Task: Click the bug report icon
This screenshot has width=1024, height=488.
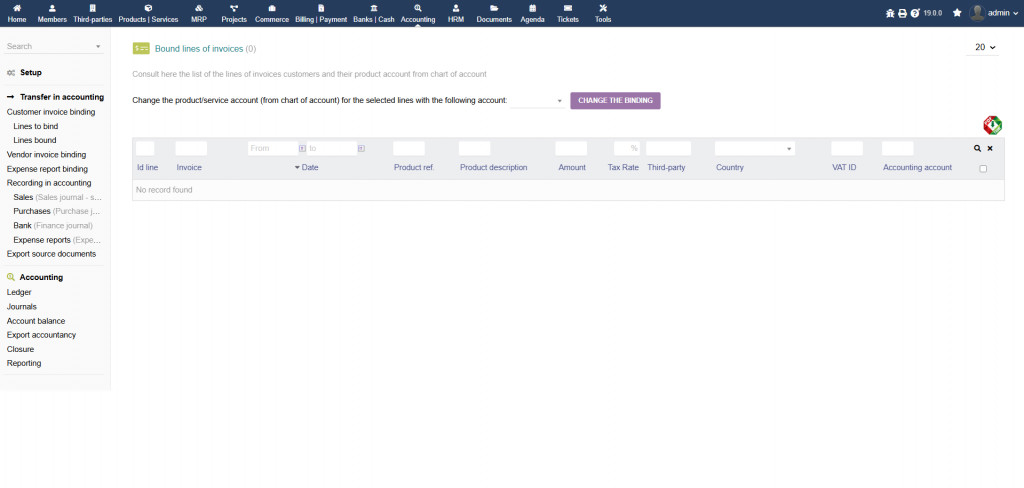Action: [x=889, y=13]
